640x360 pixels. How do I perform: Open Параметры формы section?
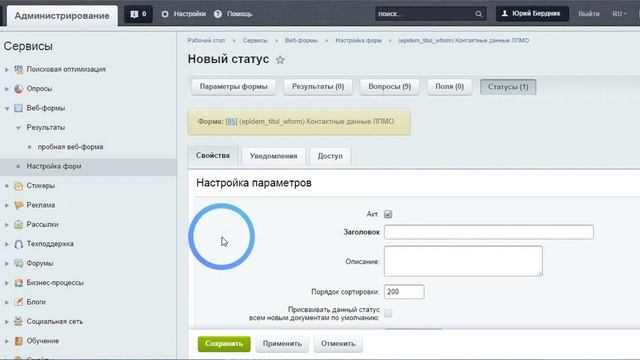point(233,87)
